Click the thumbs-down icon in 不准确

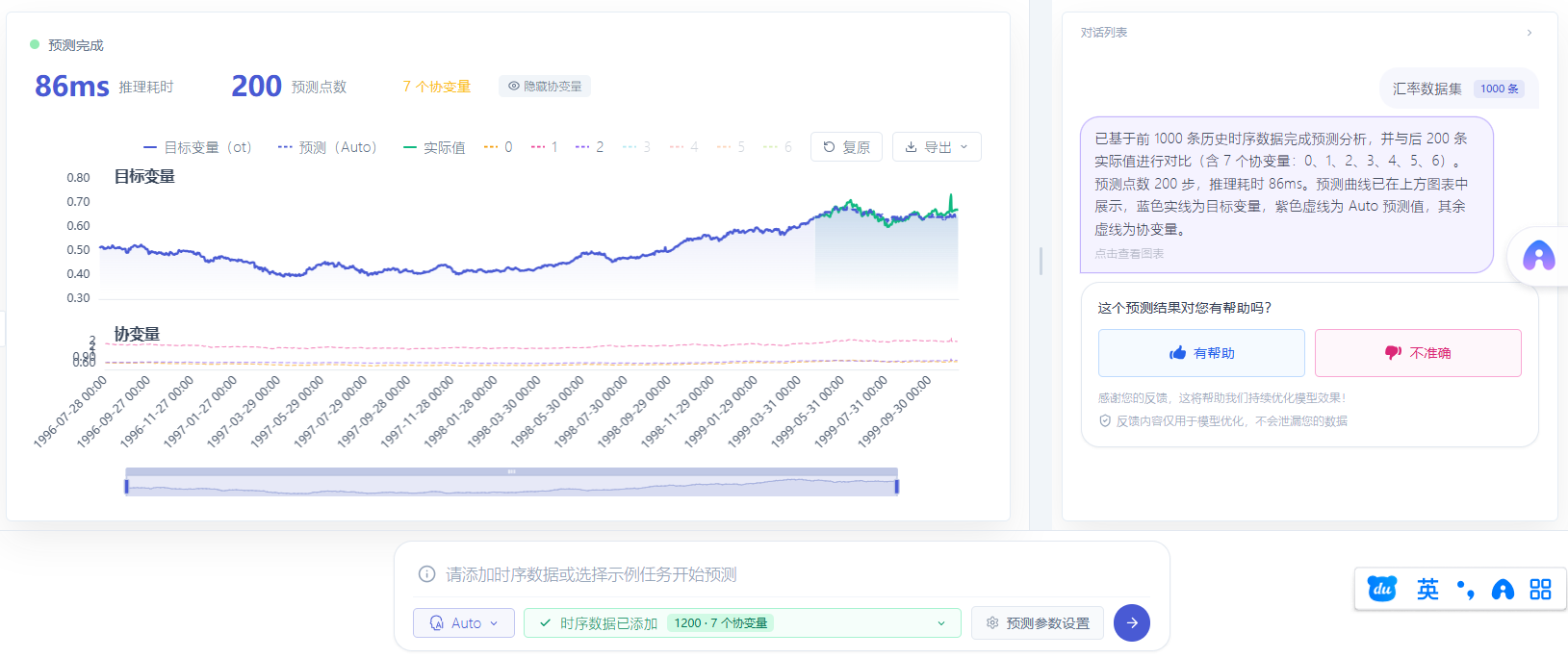click(1393, 353)
